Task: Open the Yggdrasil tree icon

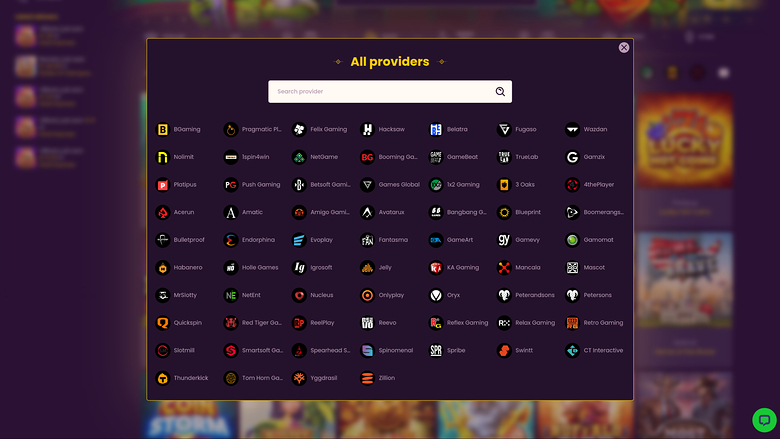Action: pyautogui.click(x=299, y=378)
